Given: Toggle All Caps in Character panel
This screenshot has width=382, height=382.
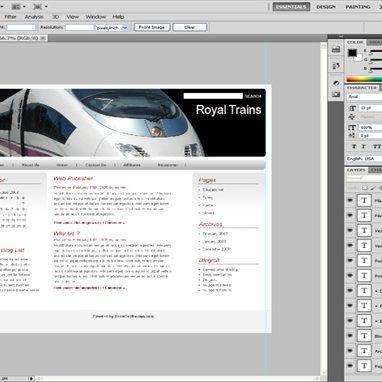Looking at the screenshot, I should (x=377, y=147).
